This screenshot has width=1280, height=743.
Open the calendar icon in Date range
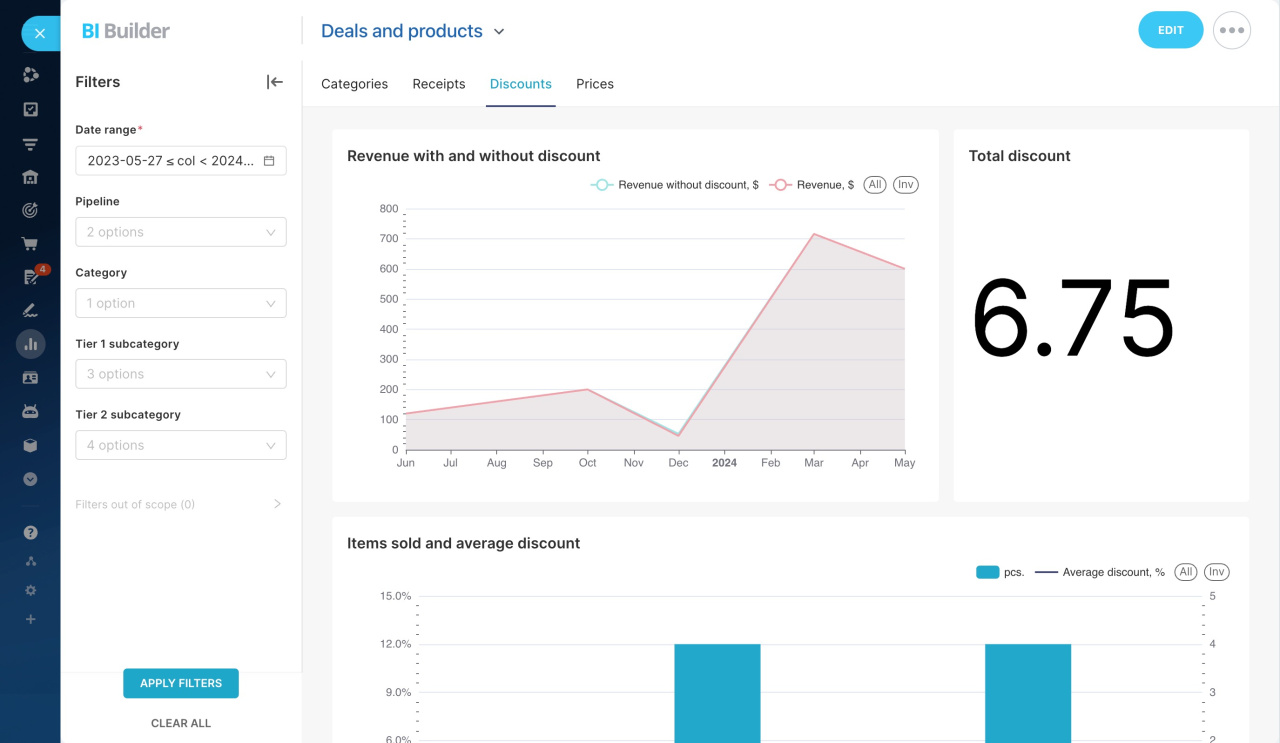[x=269, y=161]
